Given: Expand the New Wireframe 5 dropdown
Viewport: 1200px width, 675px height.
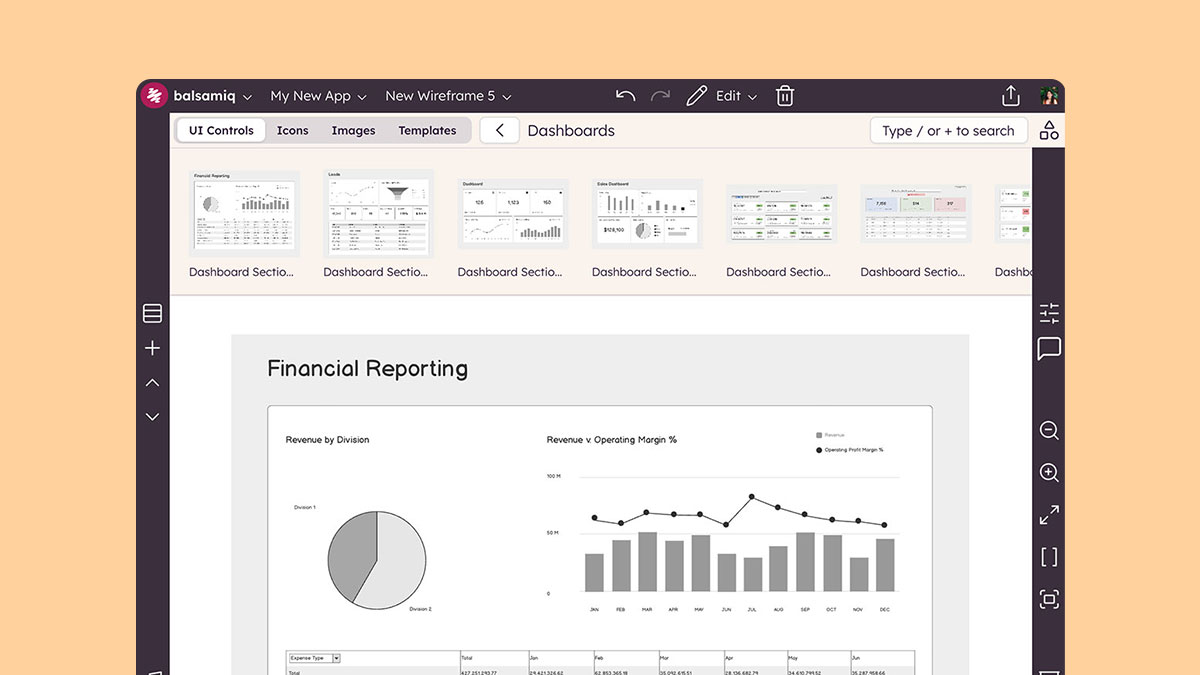Looking at the screenshot, I should pyautogui.click(x=448, y=96).
